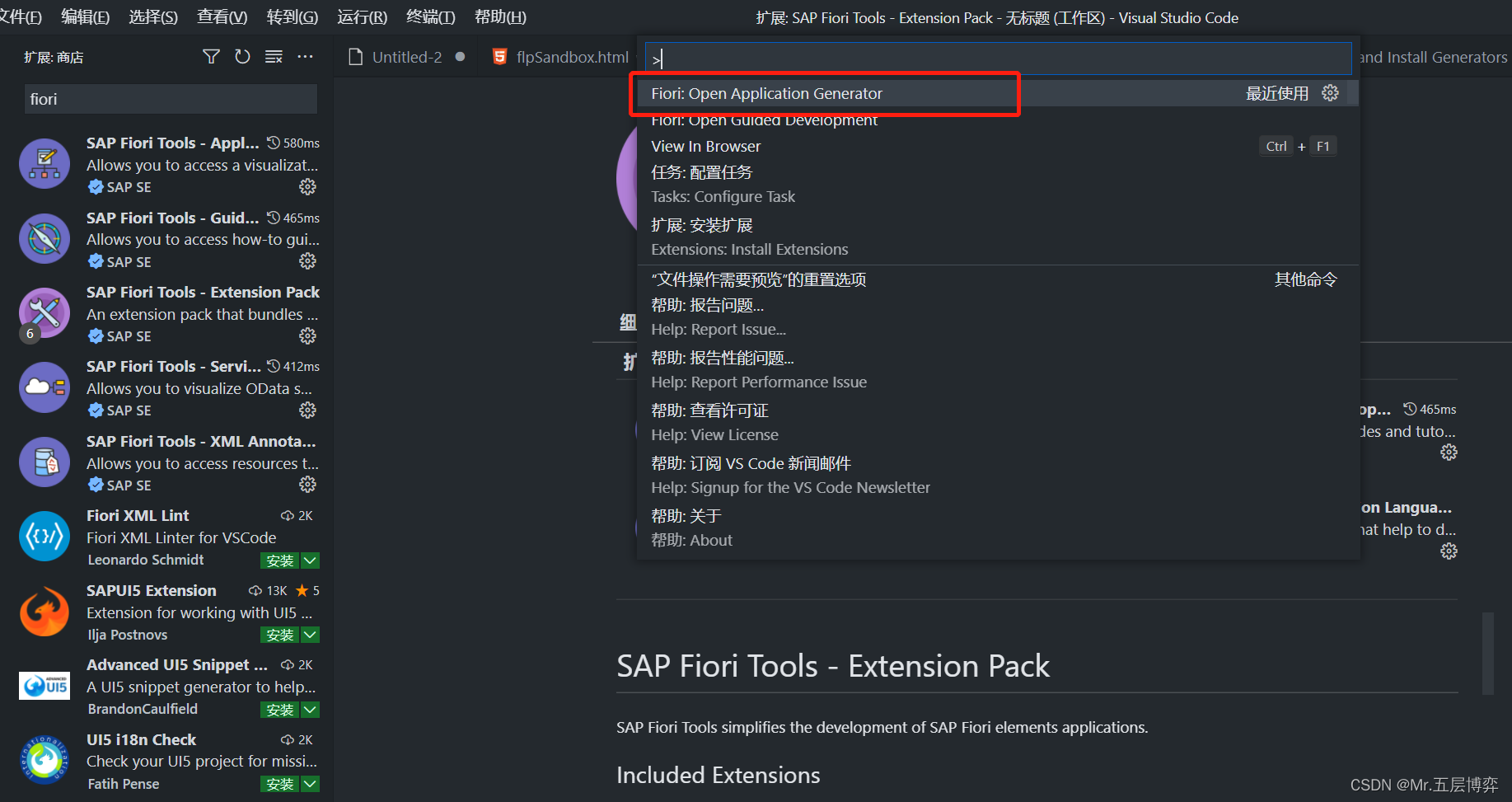Select UI5 i18n Check extension icon

(x=44, y=760)
